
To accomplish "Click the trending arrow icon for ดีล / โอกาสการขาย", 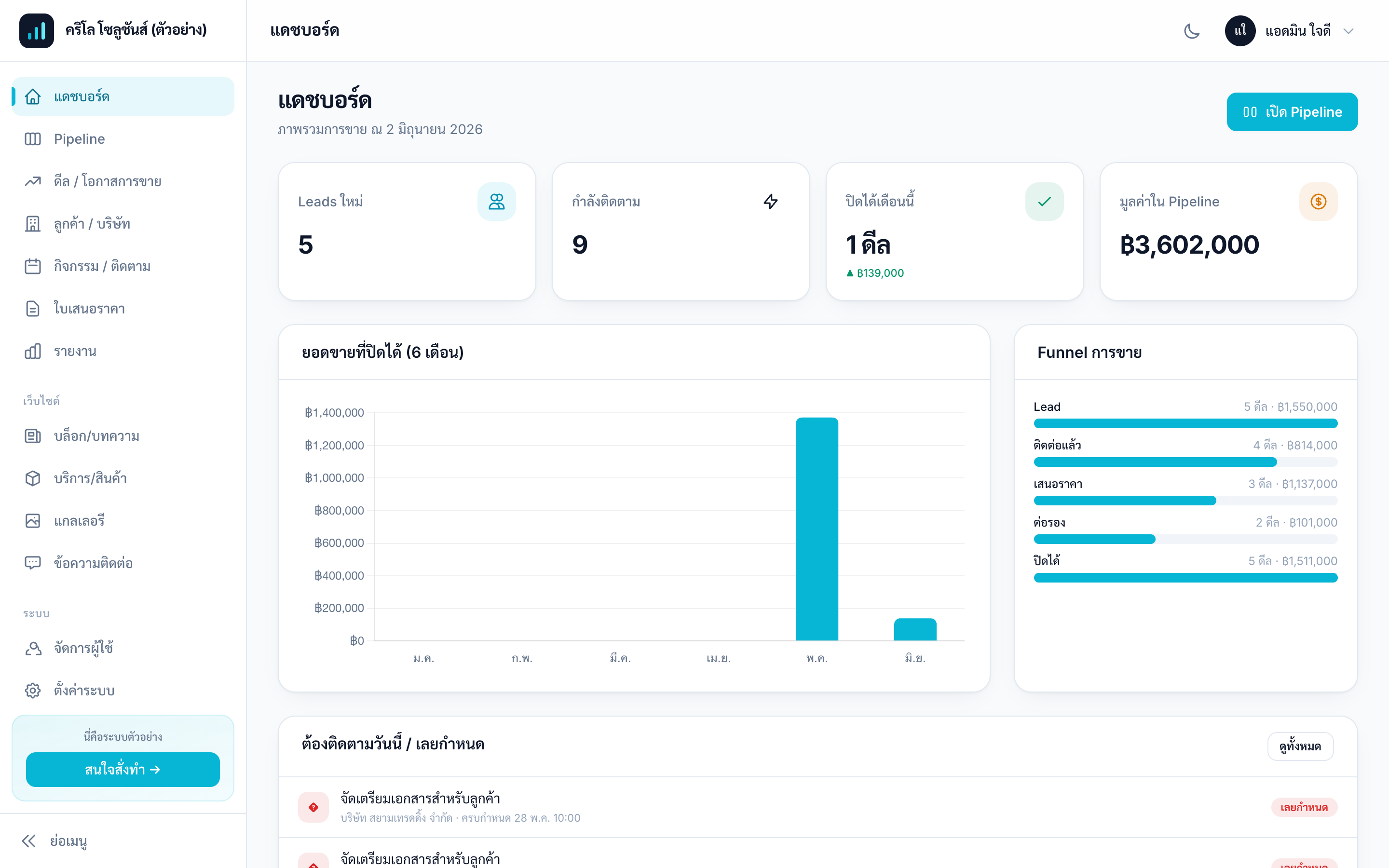I will point(33,181).
